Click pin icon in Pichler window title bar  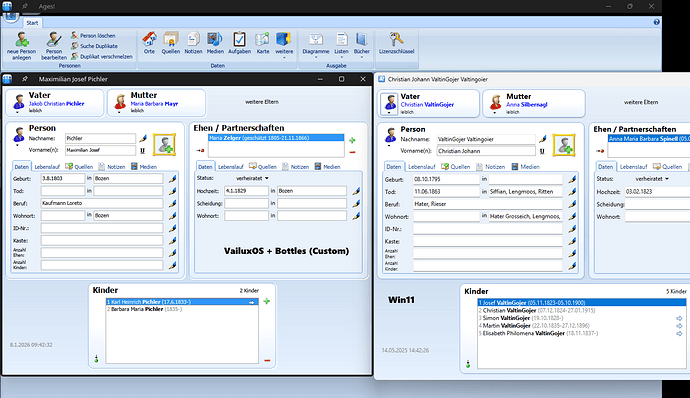click(x=25, y=79)
